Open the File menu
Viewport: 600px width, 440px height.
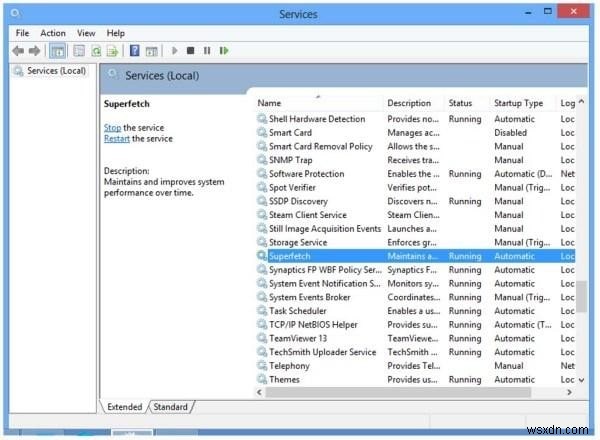22,33
